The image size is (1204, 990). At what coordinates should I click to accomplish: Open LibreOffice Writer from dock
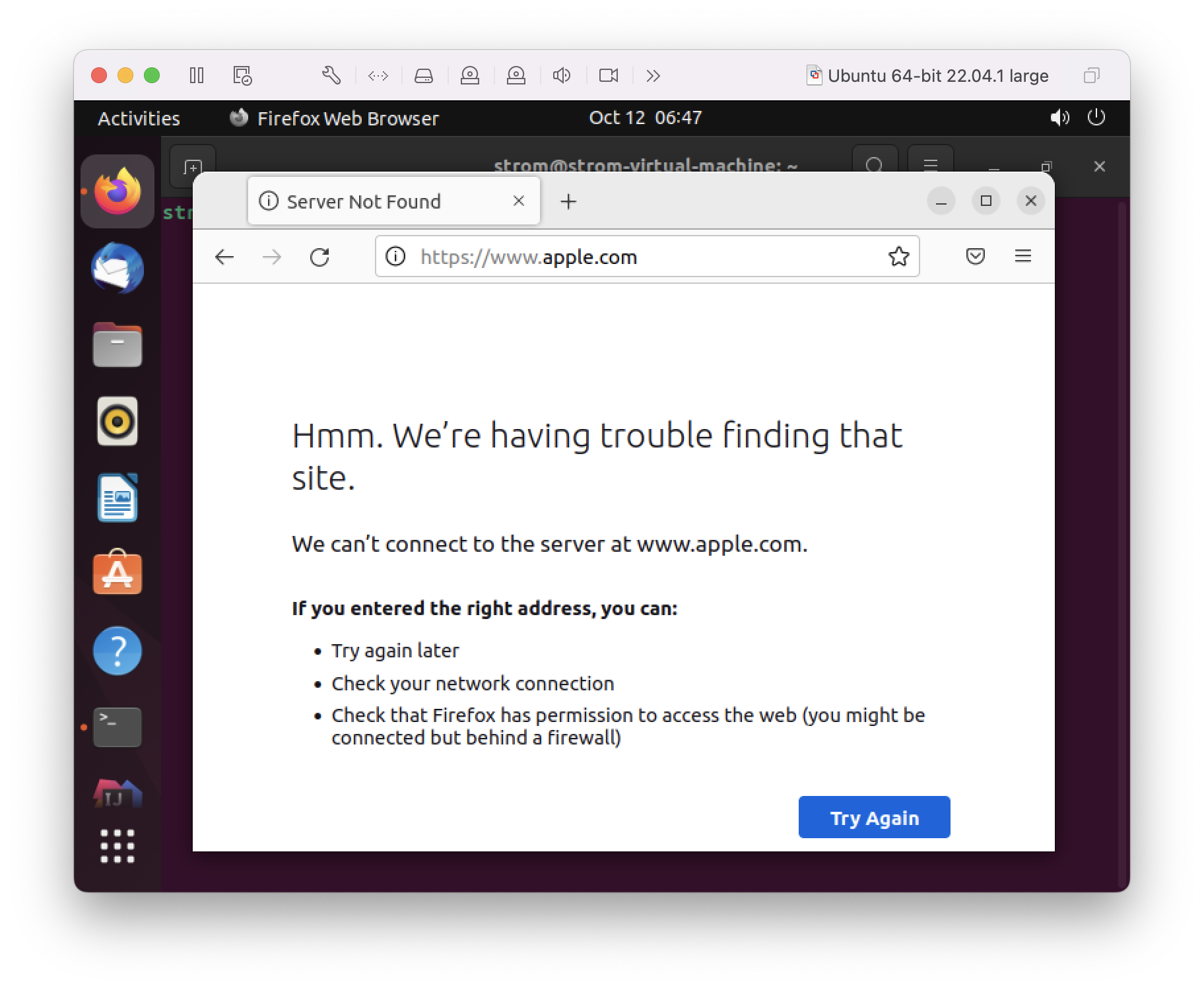pyautogui.click(x=117, y=498)
